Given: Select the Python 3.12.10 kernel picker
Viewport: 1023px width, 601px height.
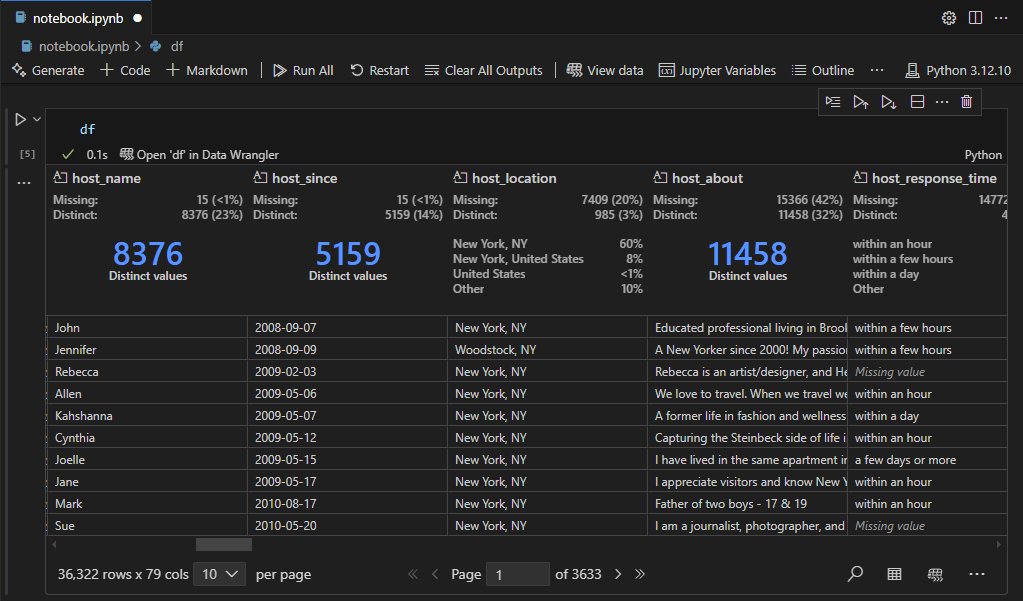Looking at the screenshot, I should pyautogui.click(x=958, y=70).
